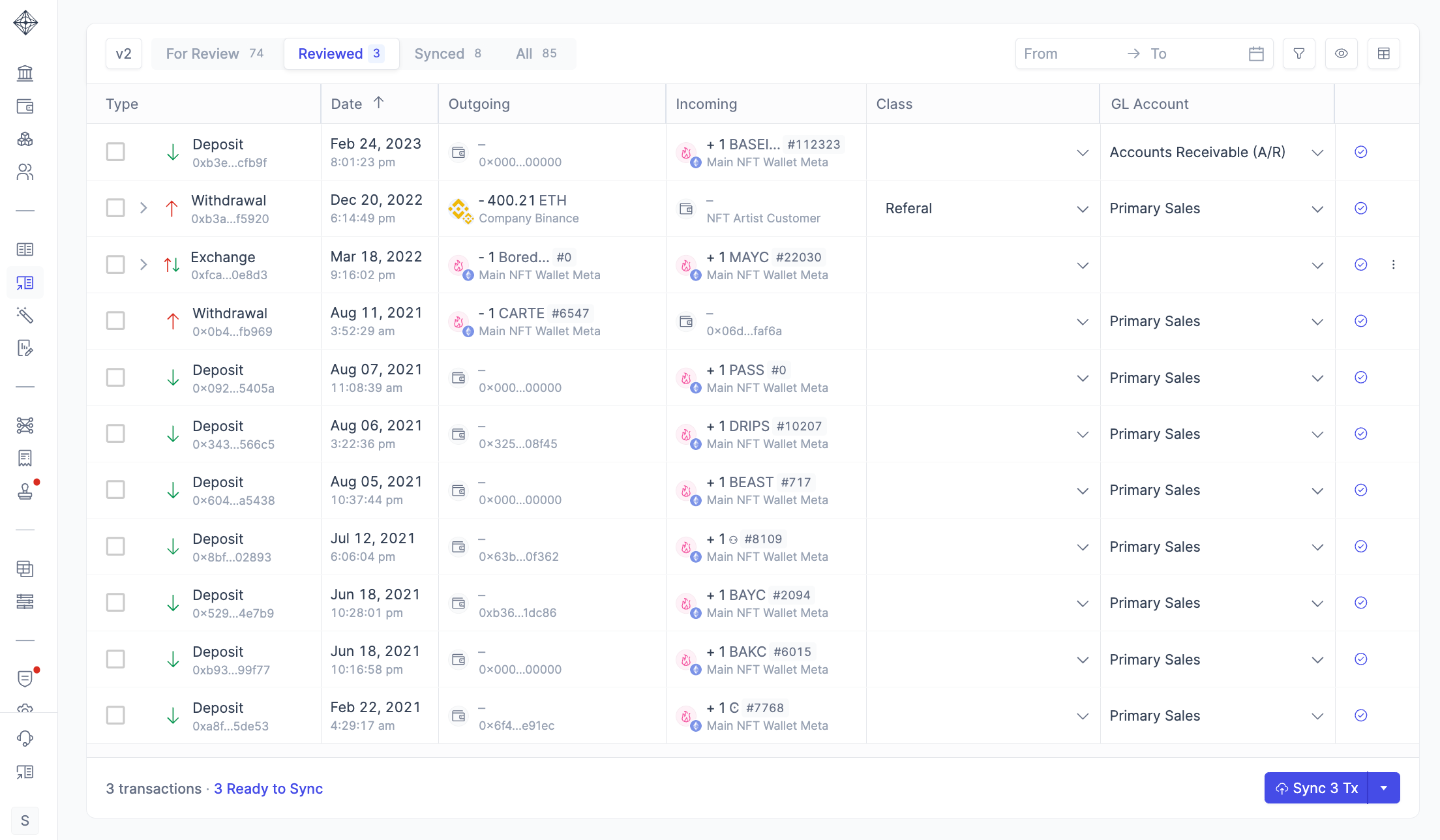1440x840 pixels.
Task: Click the calendar icon in the date range
Action: 1256,53
